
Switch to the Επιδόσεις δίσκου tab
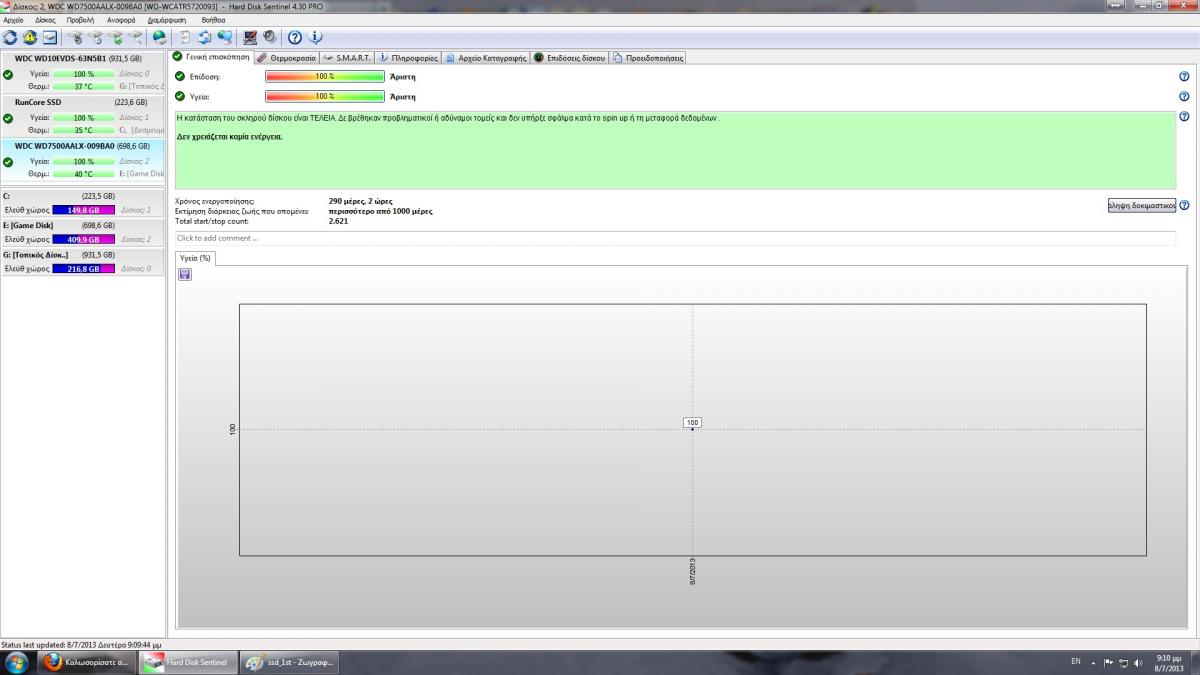570,58
